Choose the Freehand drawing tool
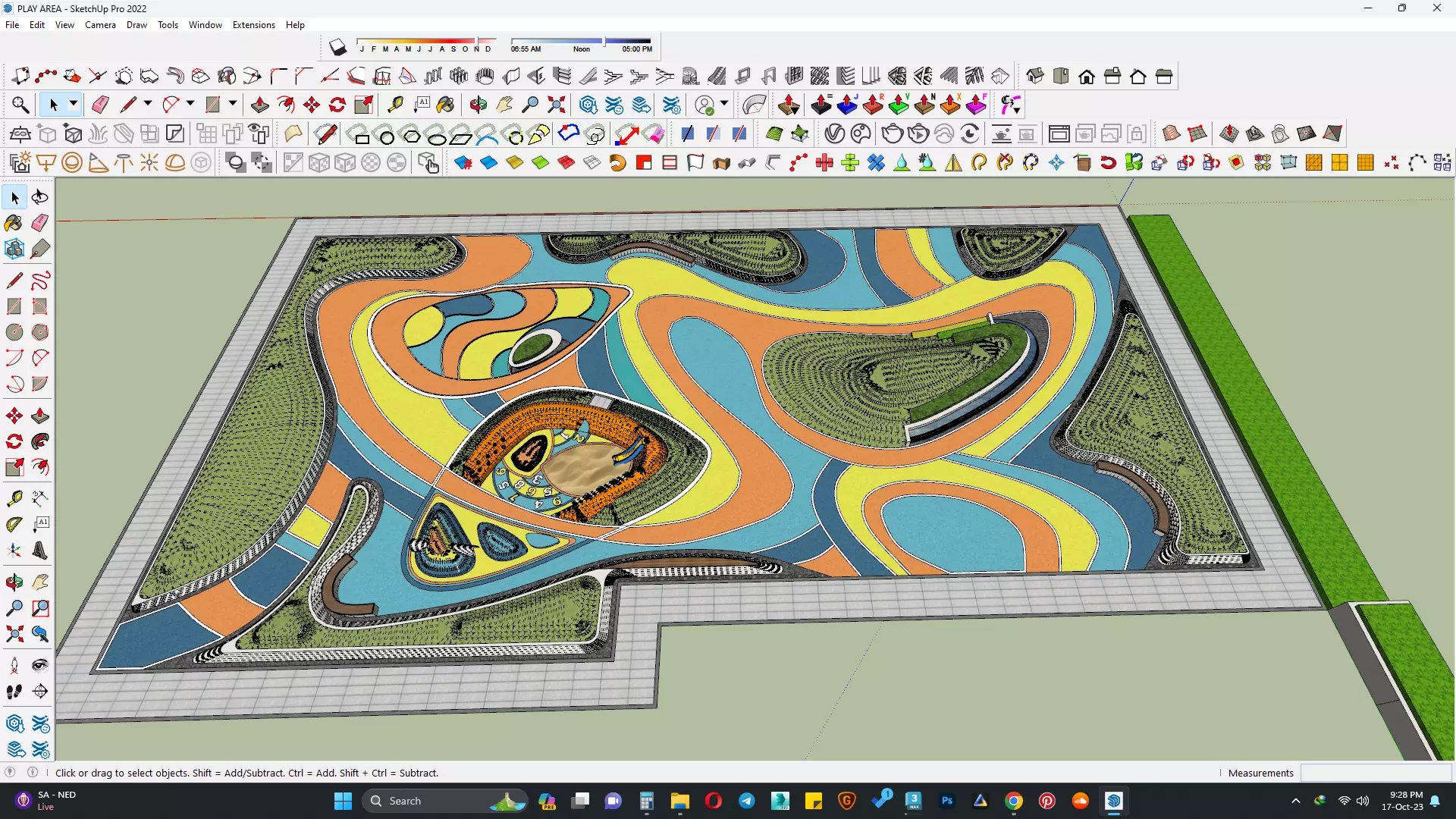 tap(40, 281)
